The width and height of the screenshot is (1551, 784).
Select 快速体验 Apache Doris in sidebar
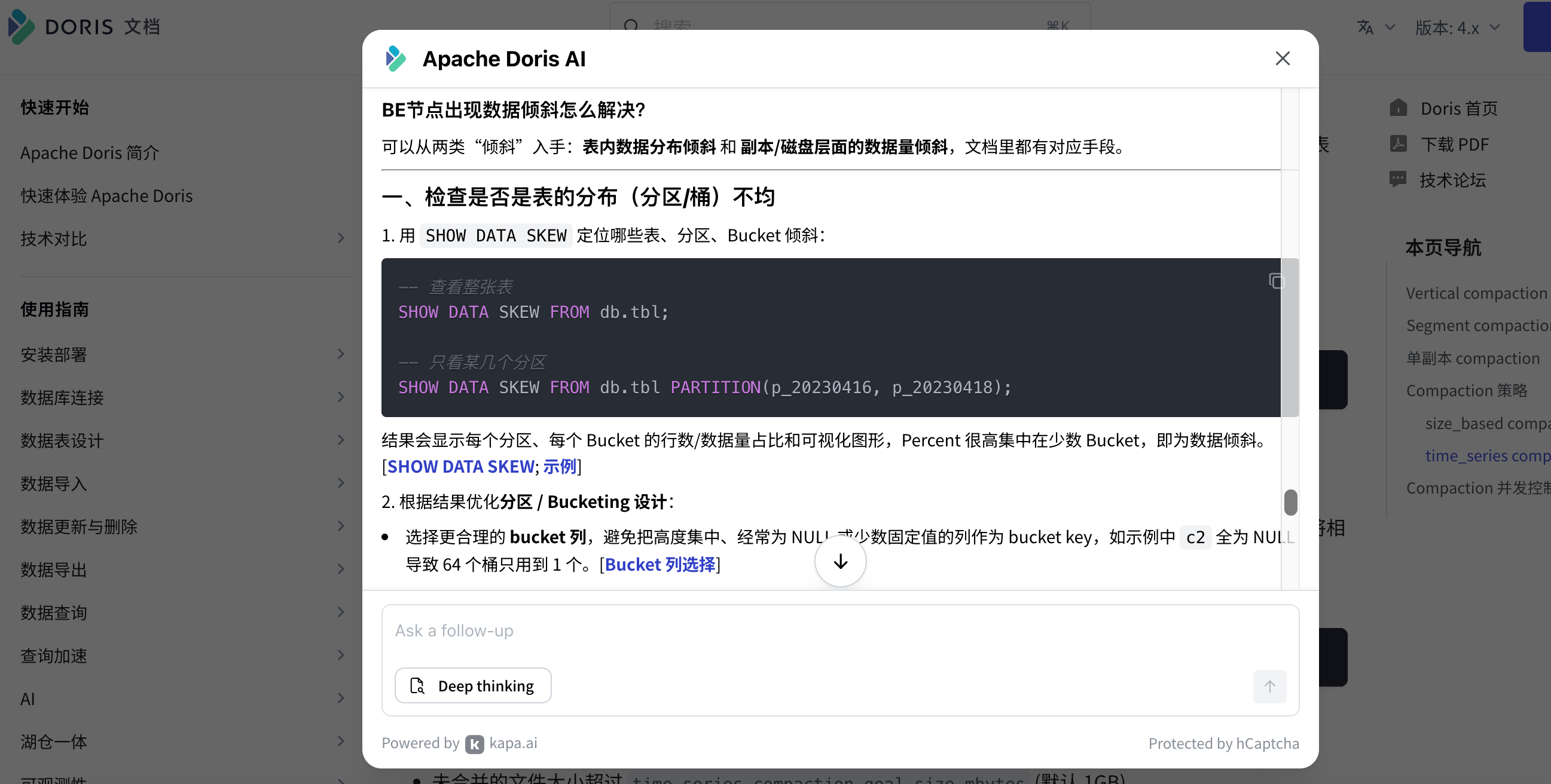(x=106, y=195)
